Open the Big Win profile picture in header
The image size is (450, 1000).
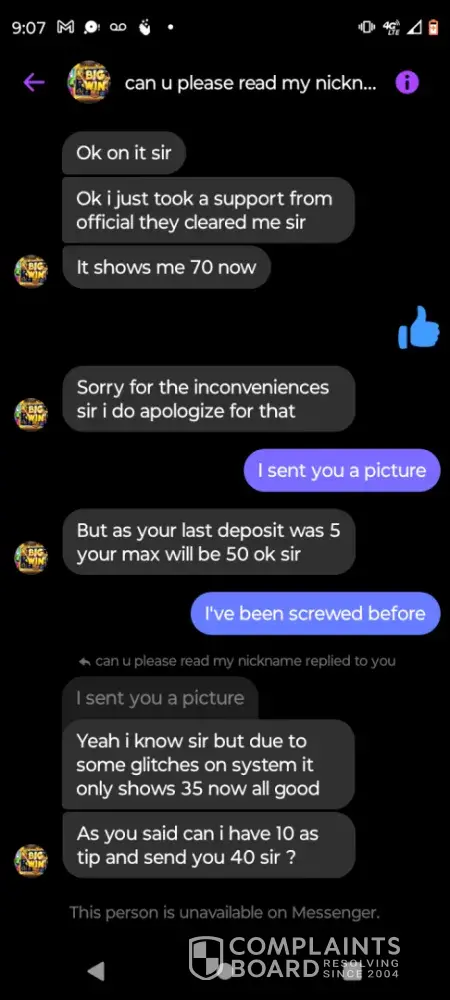point(89,82)
